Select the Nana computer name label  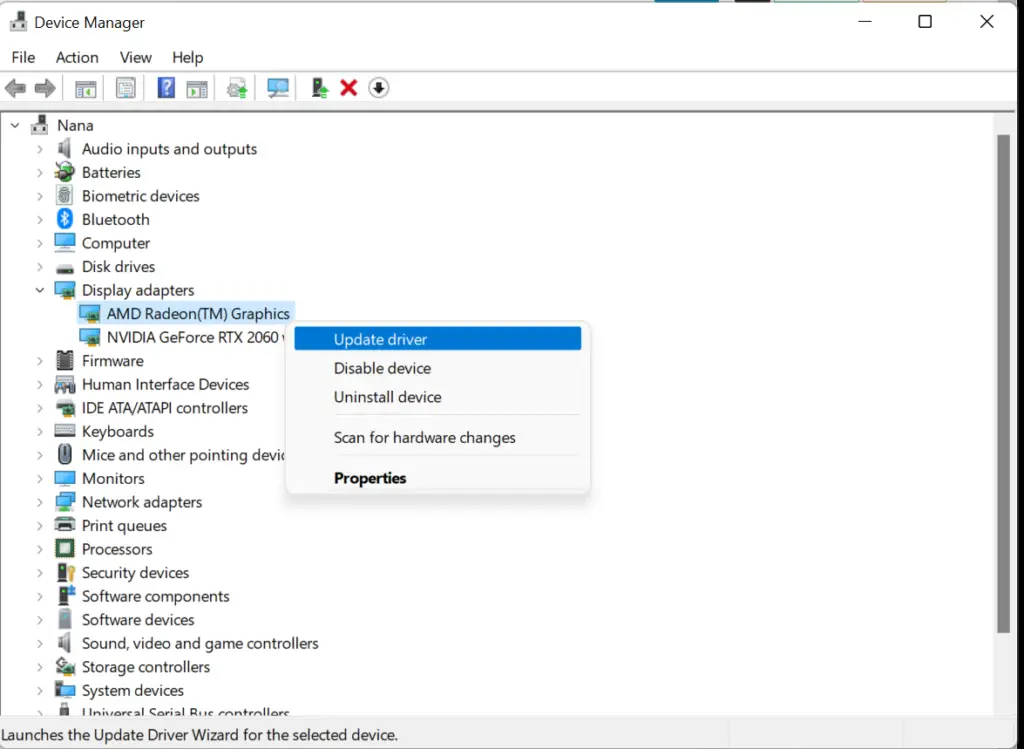pos(75,125)
